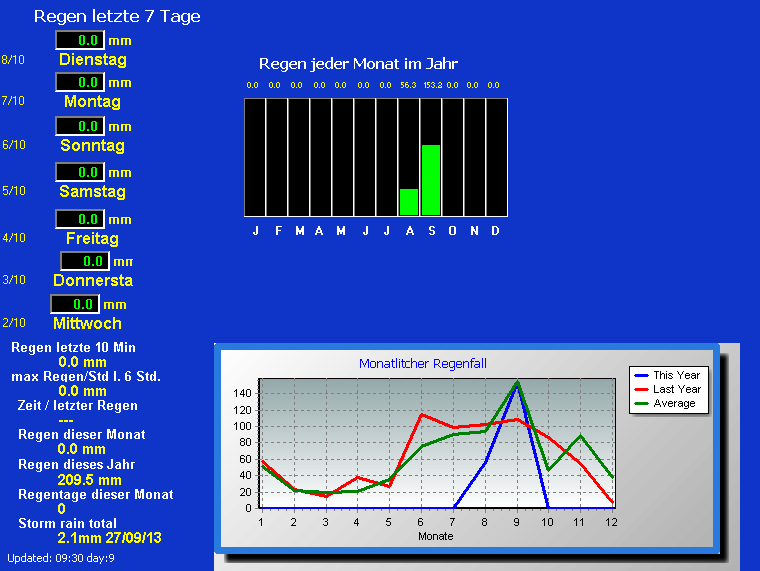
Task: Click the 'Monate' x-axis label
Action: 435,537
